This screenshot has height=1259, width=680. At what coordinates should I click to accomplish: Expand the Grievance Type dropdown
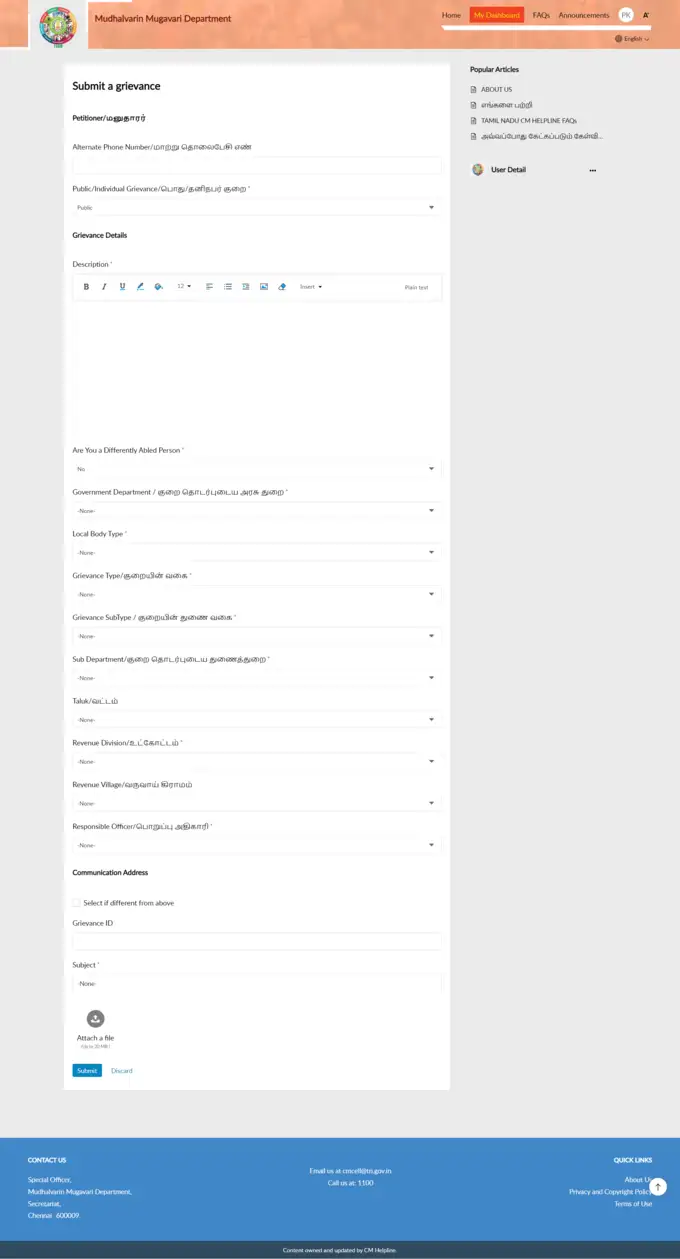(256, 594)
